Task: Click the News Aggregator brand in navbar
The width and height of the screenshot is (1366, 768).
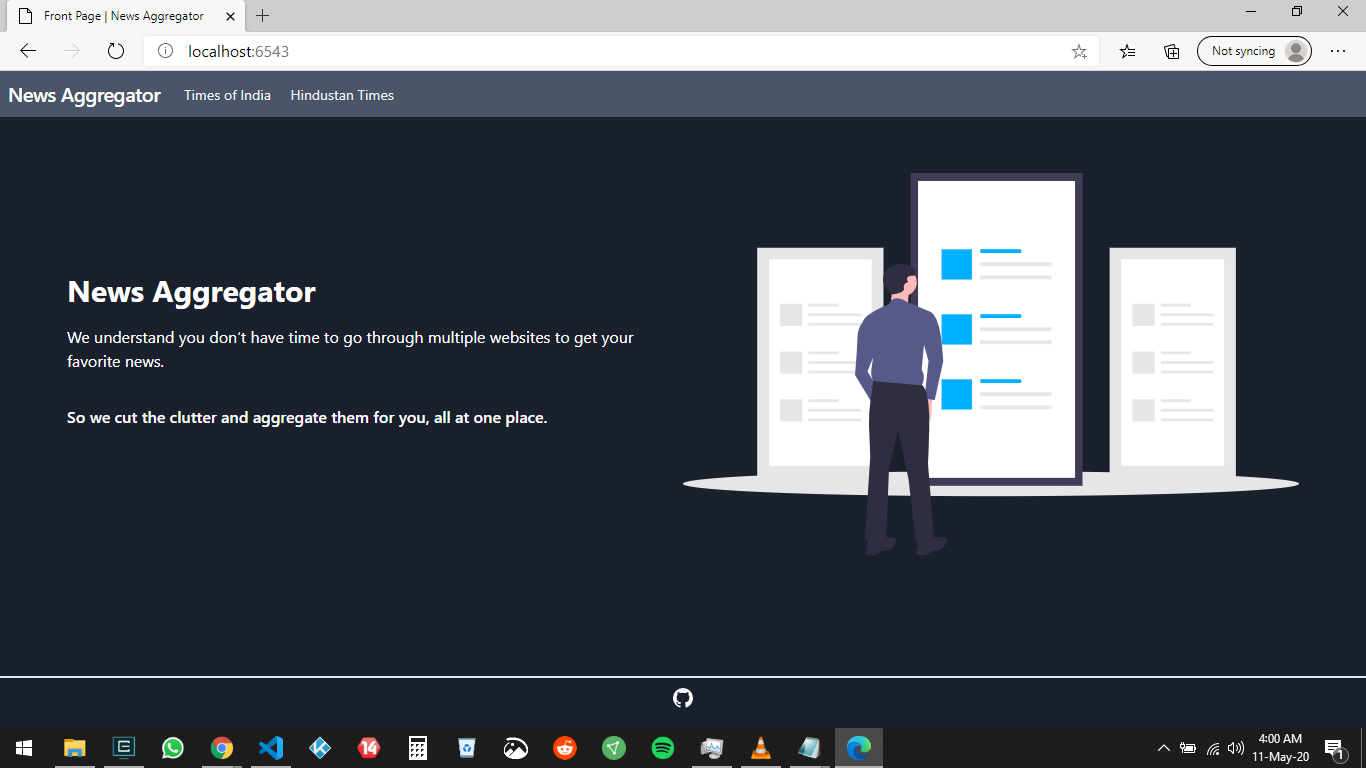Action: pos(85,95)
